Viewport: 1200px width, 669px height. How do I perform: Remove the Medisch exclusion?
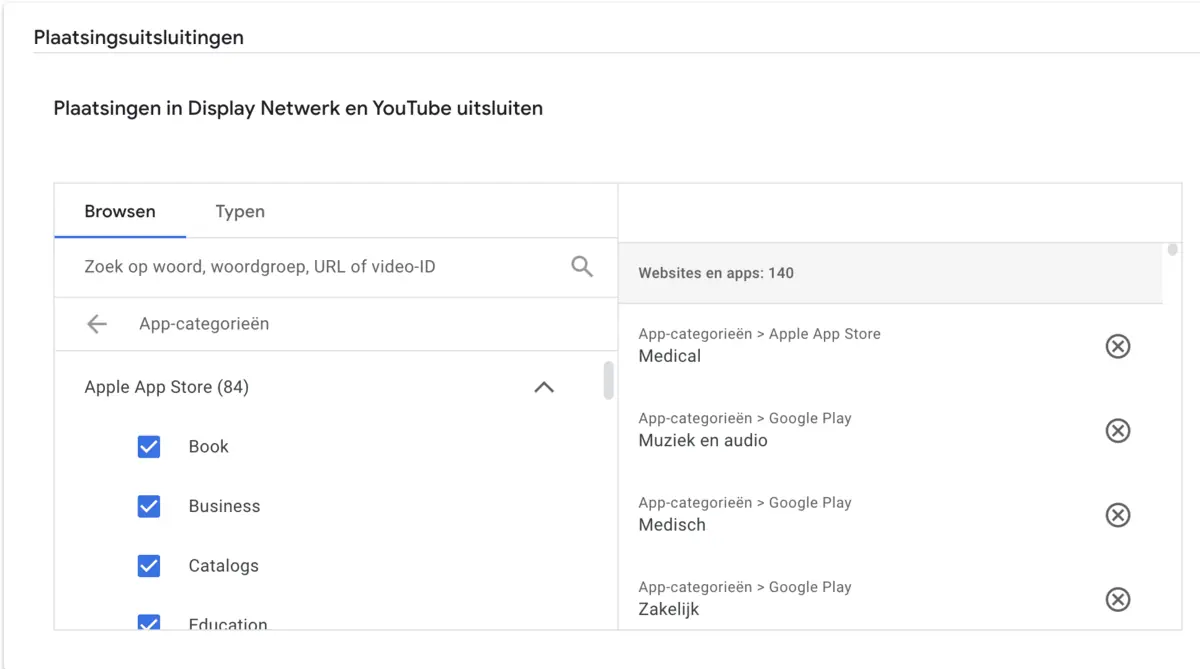click(x=1117, y=515)
